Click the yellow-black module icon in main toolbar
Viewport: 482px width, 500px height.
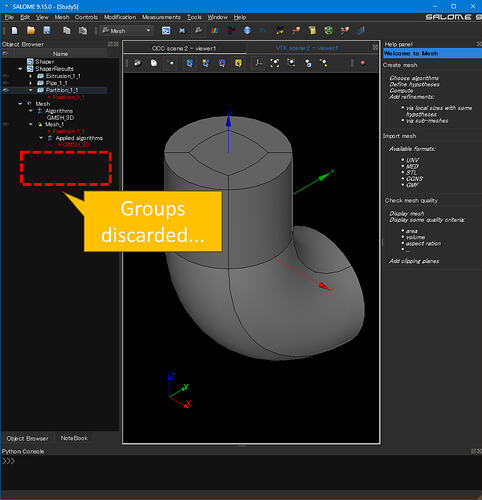pyautogui.click(x=280, y=31)
